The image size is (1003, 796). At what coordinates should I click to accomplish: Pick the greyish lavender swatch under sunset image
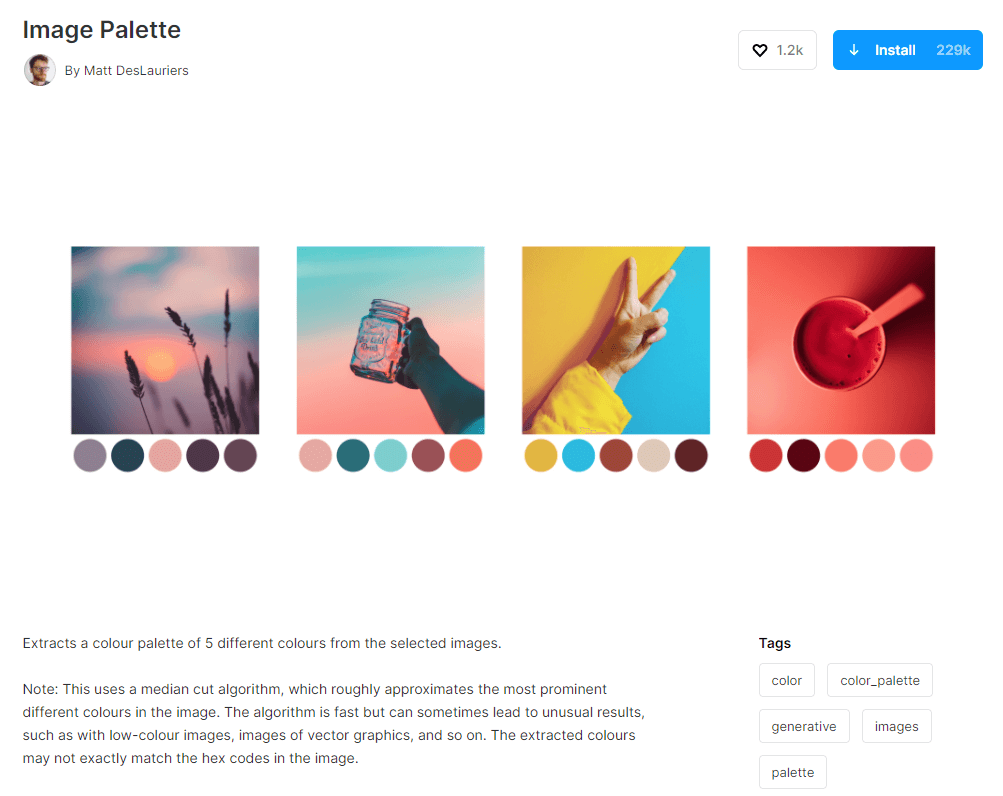point(90,456)
